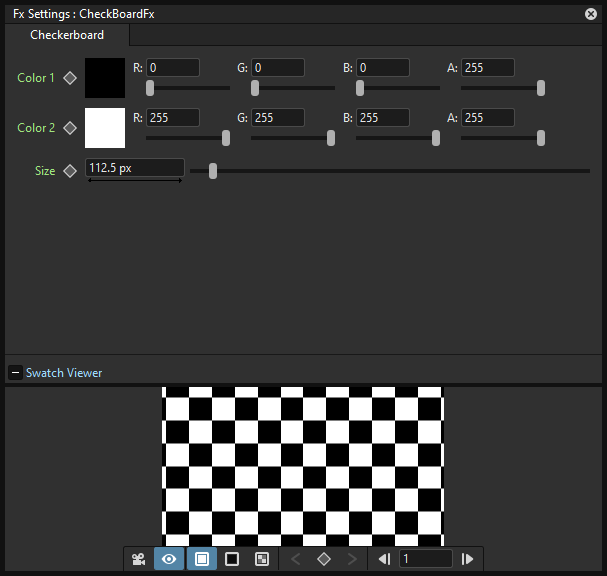The width and height of the screenshot is (607, 576).
Task: Select the Checkerboard tab
Action: 67,35
